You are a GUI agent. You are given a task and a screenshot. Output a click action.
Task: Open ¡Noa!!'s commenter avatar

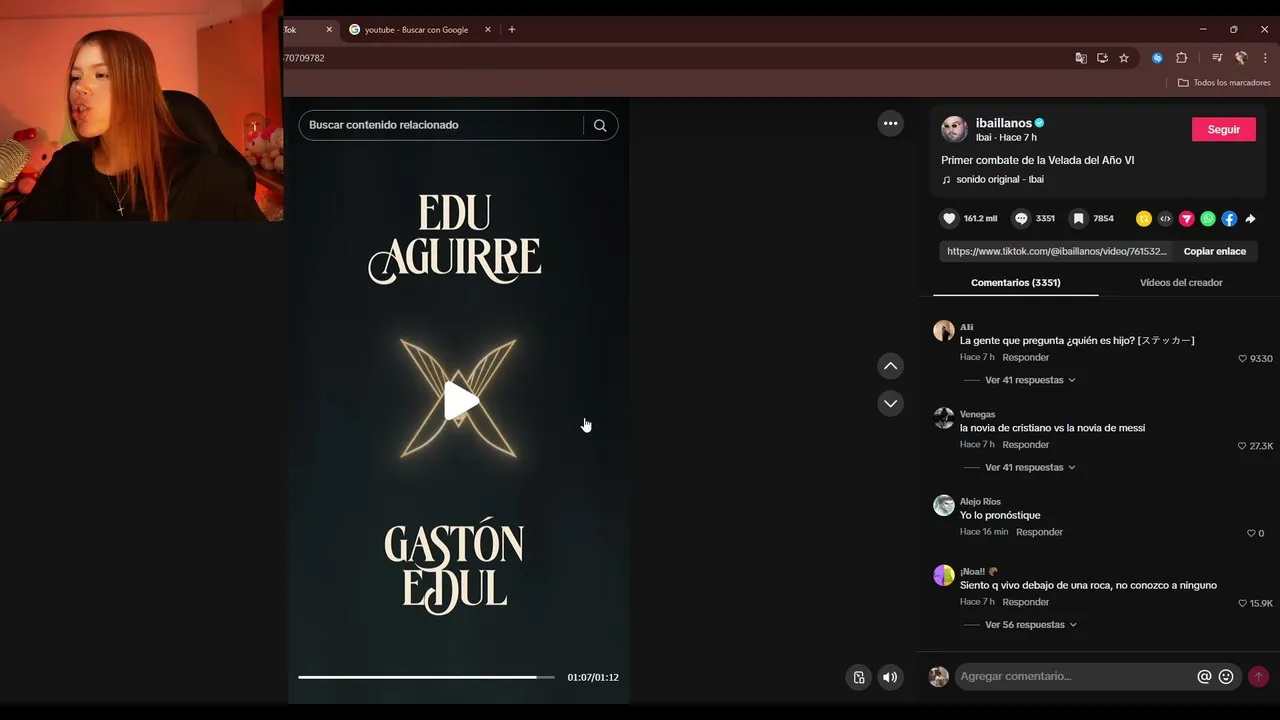pyautogui.click(x=944, y=575)
